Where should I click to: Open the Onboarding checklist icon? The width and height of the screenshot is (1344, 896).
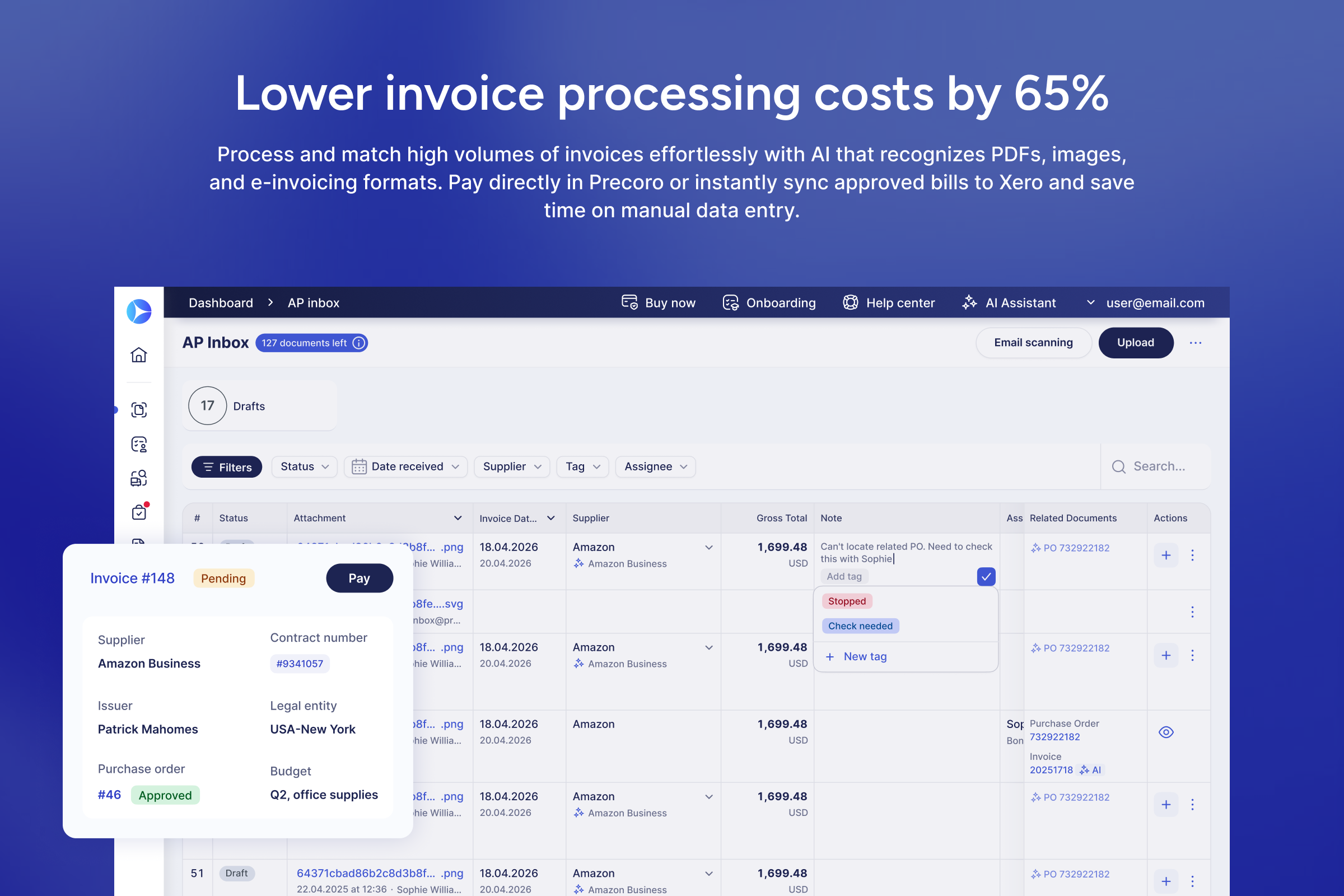(730, 302)
